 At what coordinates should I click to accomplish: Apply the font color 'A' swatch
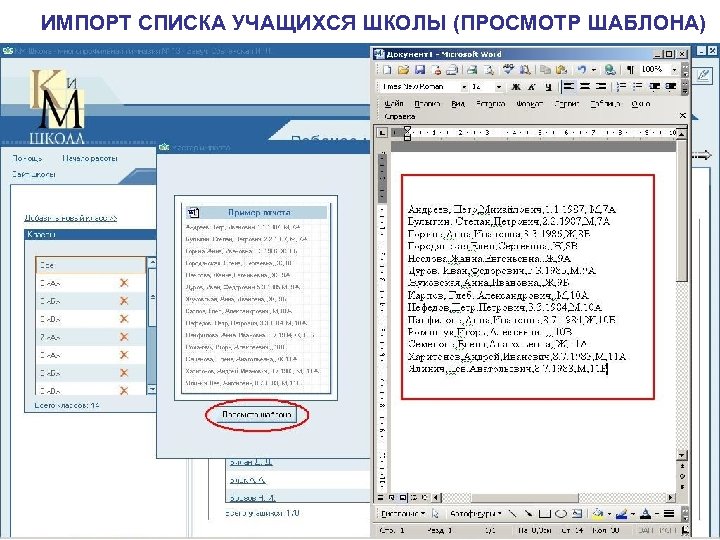click(646, 514)
